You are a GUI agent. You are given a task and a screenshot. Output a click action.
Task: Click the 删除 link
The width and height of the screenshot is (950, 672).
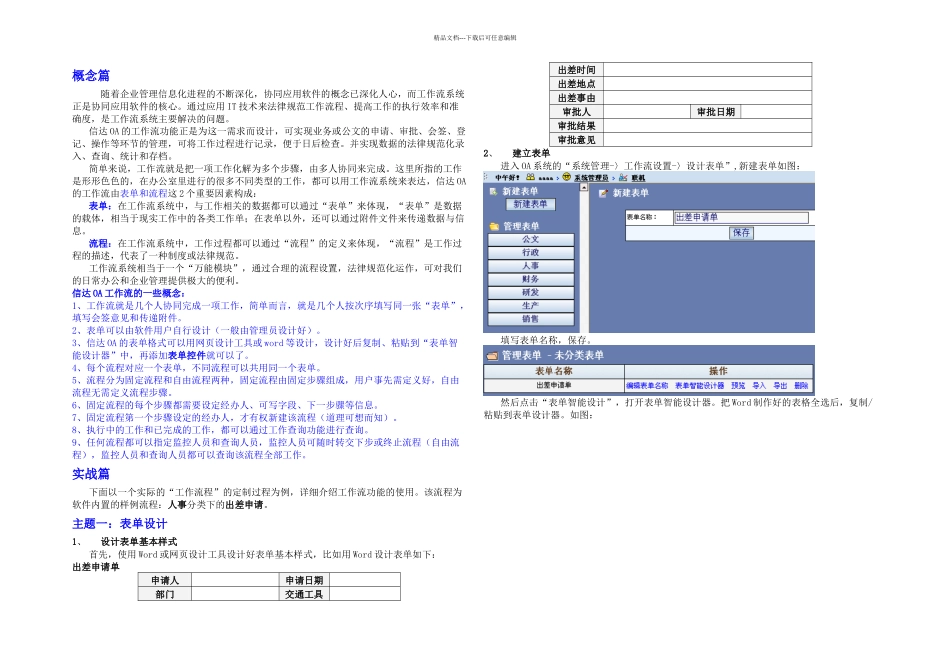click(801, 386)
